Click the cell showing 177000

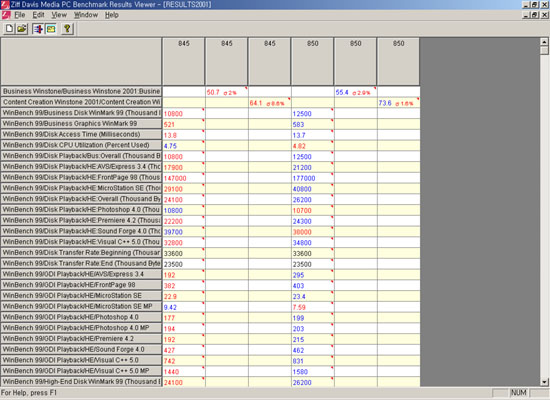(313, 178)
